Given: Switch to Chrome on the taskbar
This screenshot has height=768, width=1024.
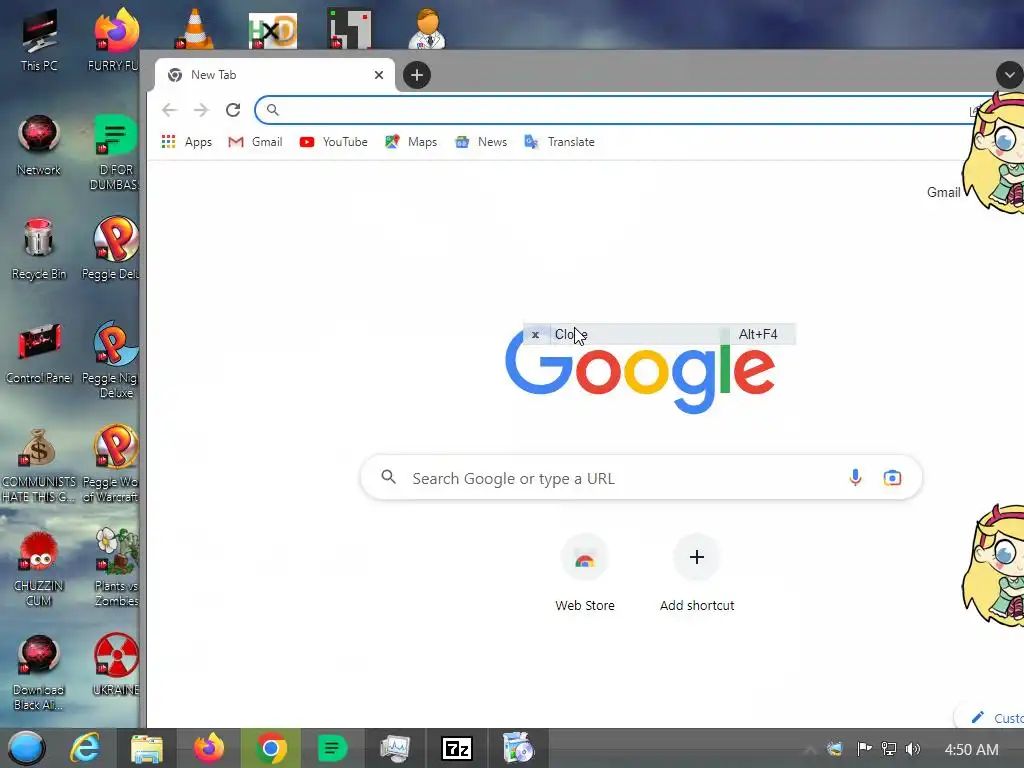Looking at the screenshot, I should (271, 748).
